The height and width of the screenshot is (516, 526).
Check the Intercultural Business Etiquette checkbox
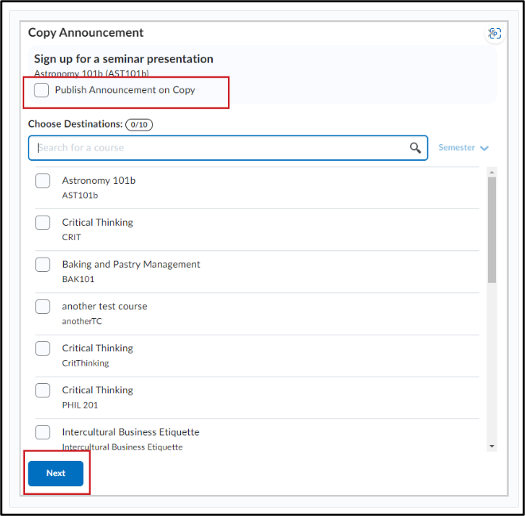(43, 432)
